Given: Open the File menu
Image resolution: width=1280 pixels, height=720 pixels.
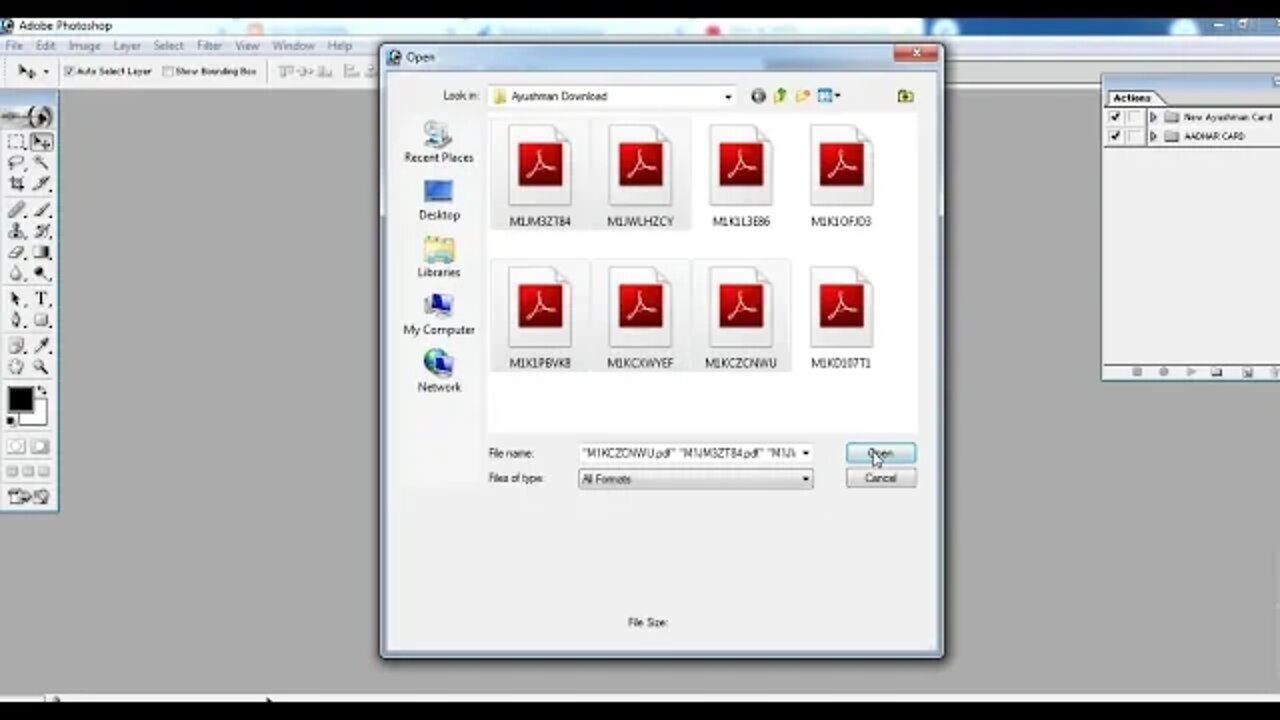Looking at the screenshot, I should (14, 45).
